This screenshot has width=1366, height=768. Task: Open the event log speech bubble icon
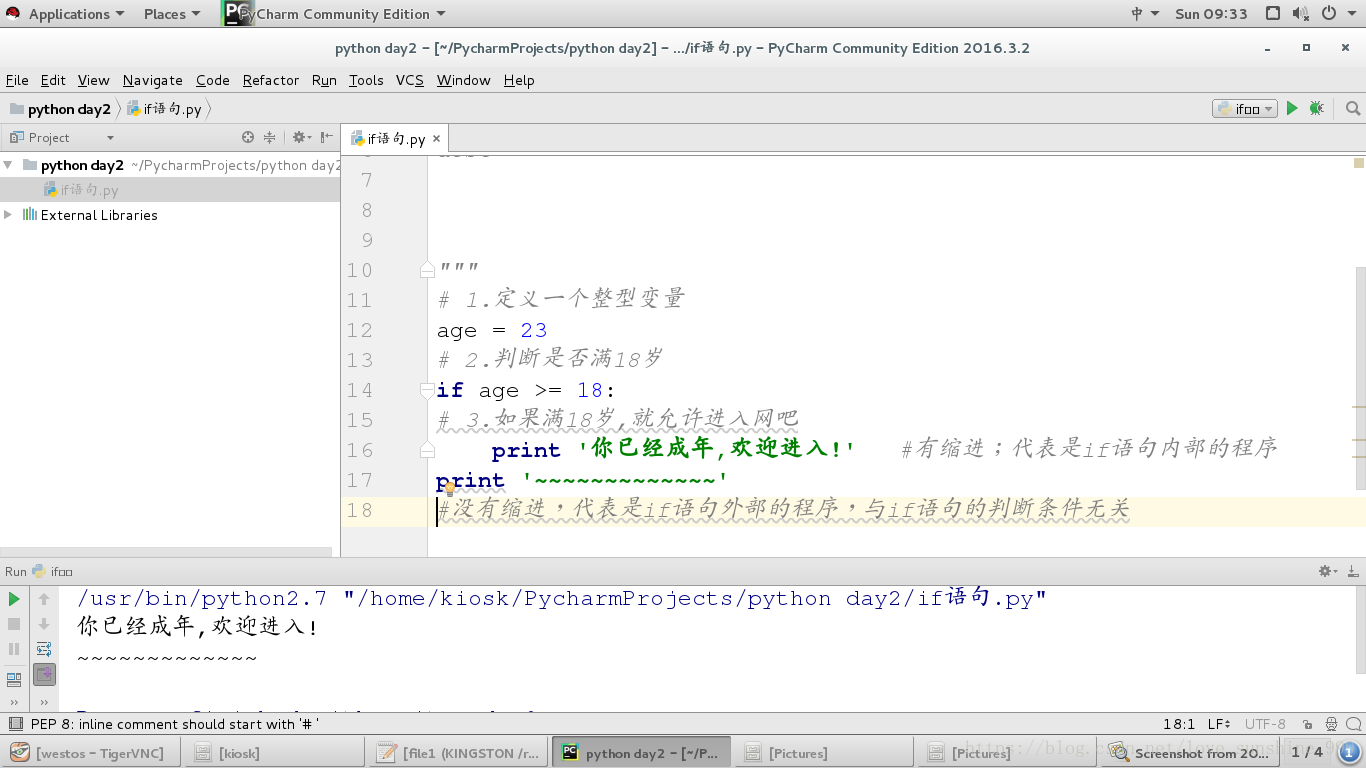tap(1353, 724)
